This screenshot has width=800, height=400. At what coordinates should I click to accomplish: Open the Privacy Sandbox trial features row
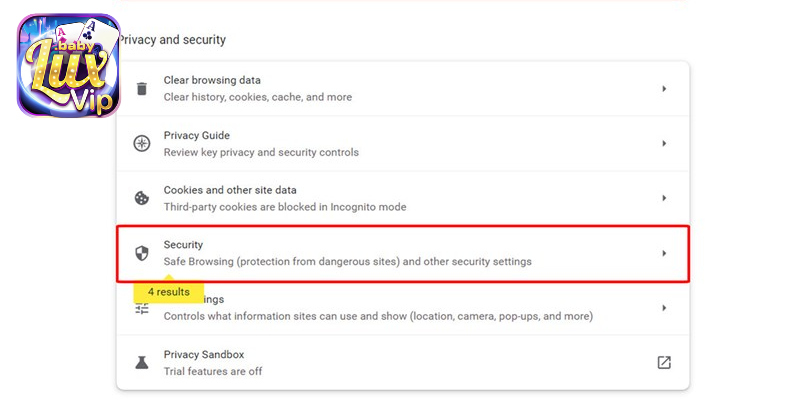click(x=403, y=363)
